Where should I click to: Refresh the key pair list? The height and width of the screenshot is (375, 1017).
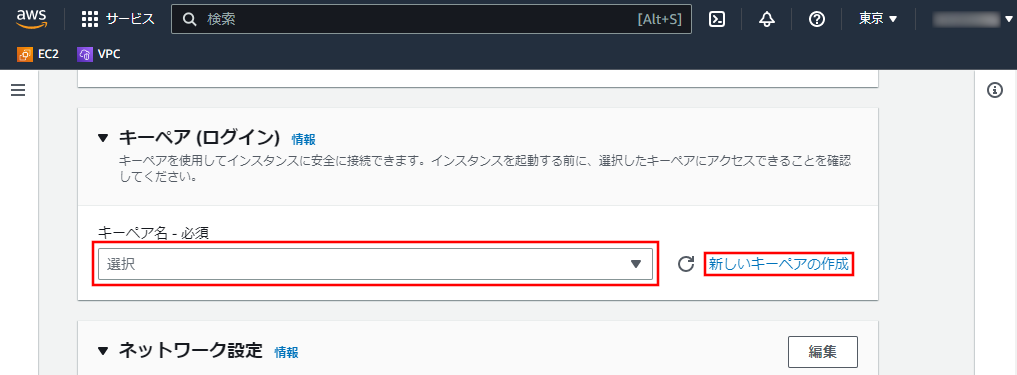(x=686, y=264)
